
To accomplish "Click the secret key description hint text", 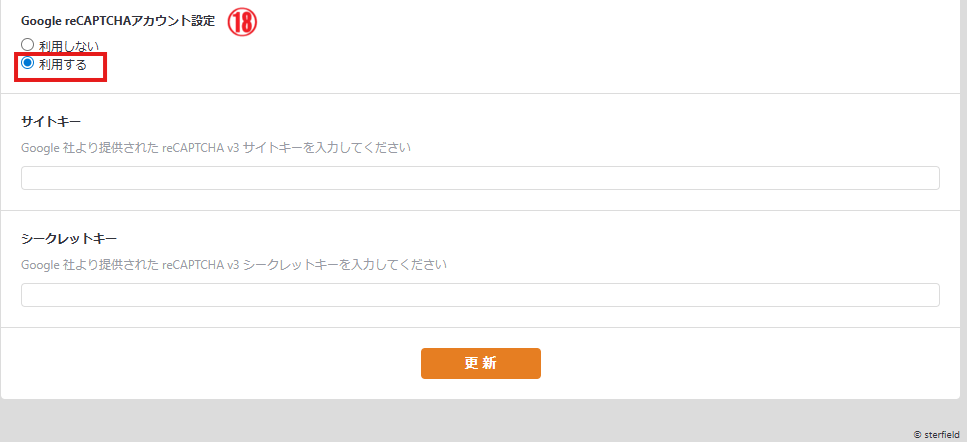I will pyautogui.click(x=234, y=265).
